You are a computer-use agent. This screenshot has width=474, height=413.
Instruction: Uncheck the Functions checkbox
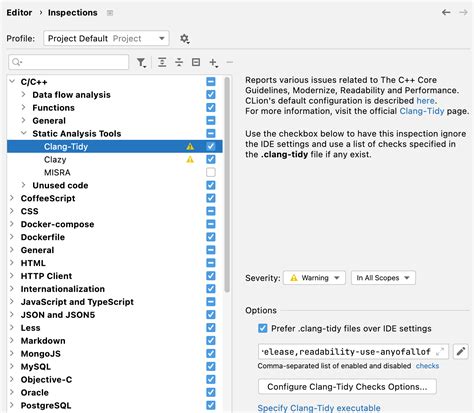pyautogui.click(x=211, y=107)
